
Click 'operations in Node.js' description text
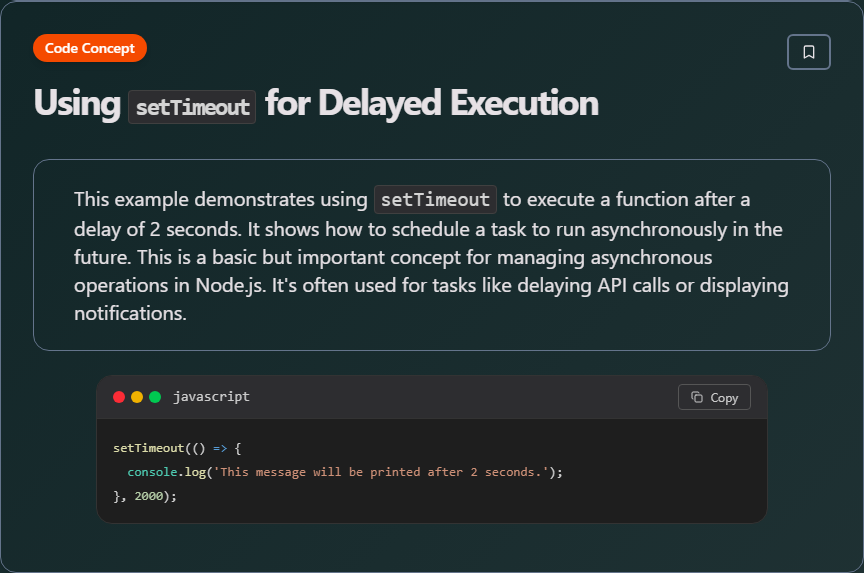pyautogui.click(x=170, y=285)
